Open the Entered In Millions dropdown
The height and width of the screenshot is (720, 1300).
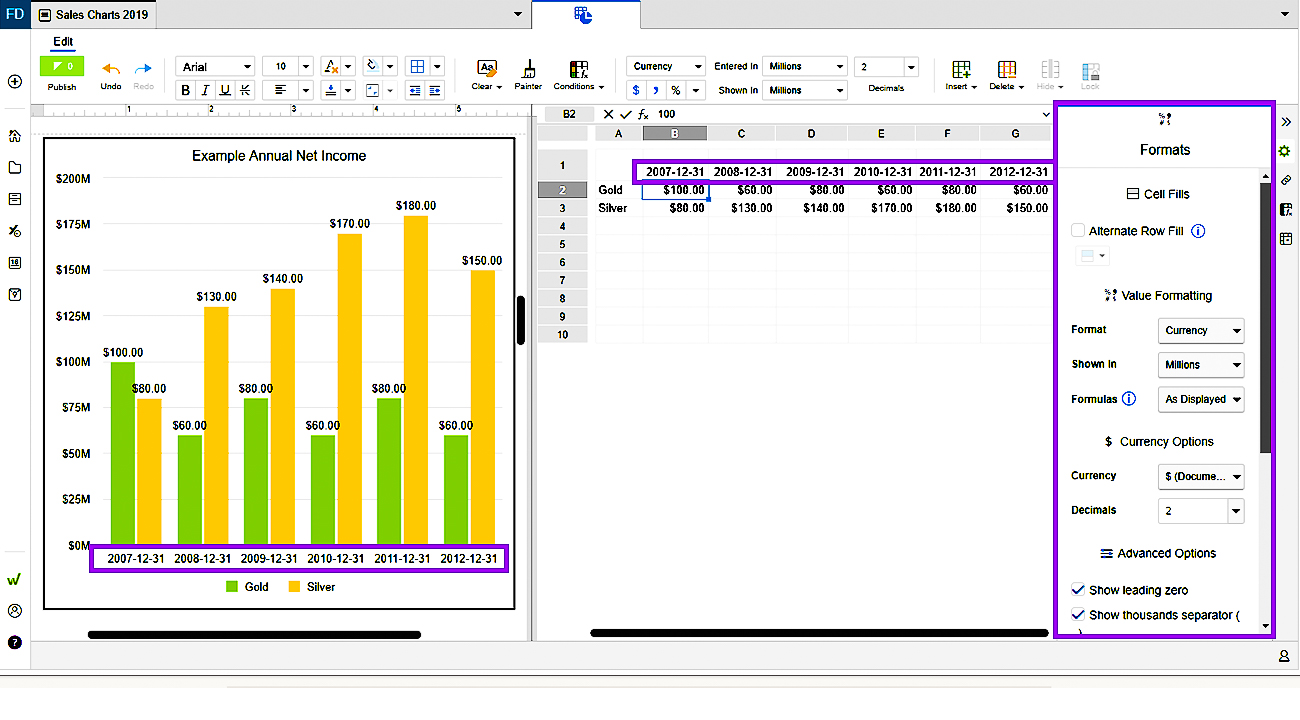[x=805, y=66]
